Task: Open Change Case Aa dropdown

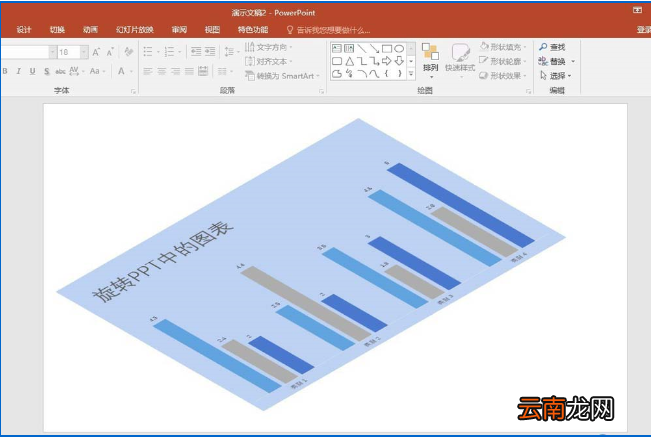Action: click(x=97, y=71)
